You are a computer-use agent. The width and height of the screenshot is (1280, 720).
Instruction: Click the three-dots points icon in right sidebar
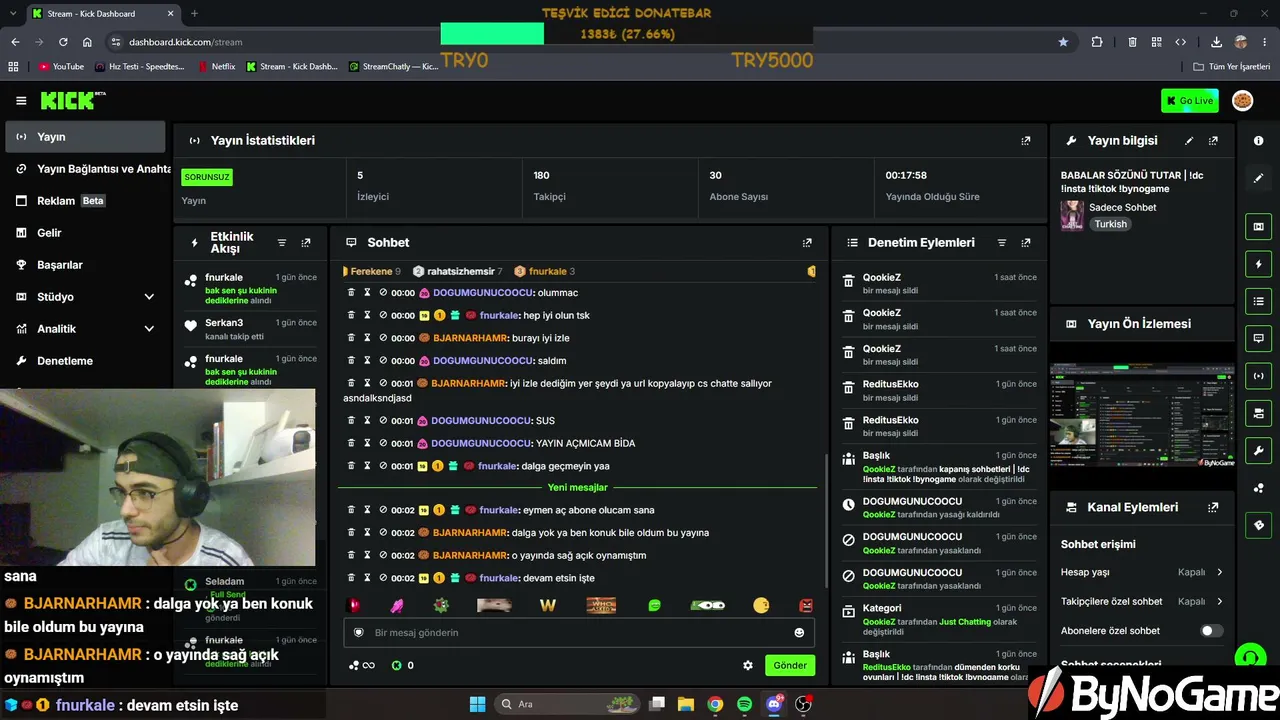(x=1259, y=488)
